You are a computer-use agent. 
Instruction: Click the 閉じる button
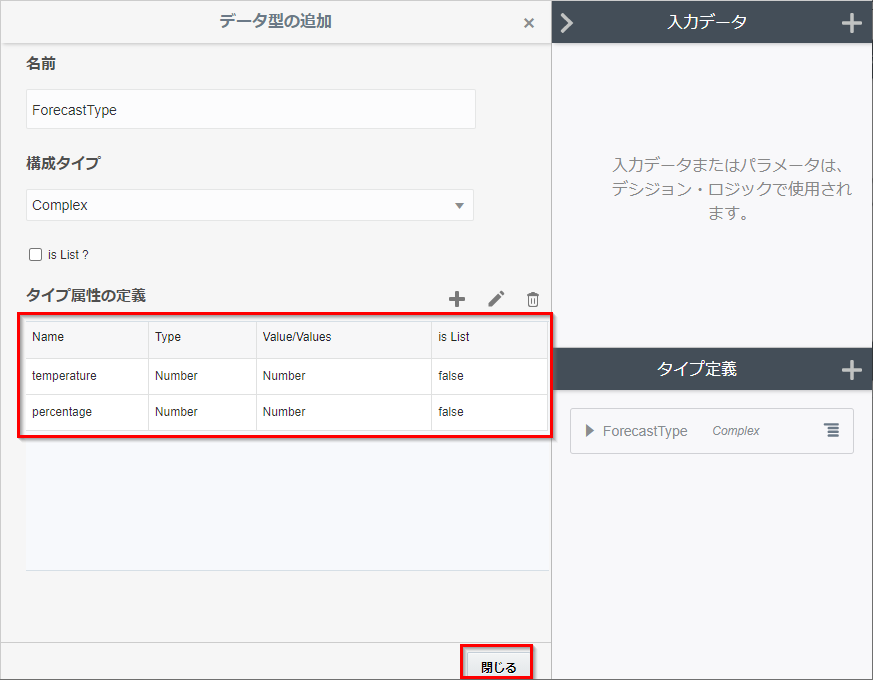pyautogui.click(x=498, y=667)
